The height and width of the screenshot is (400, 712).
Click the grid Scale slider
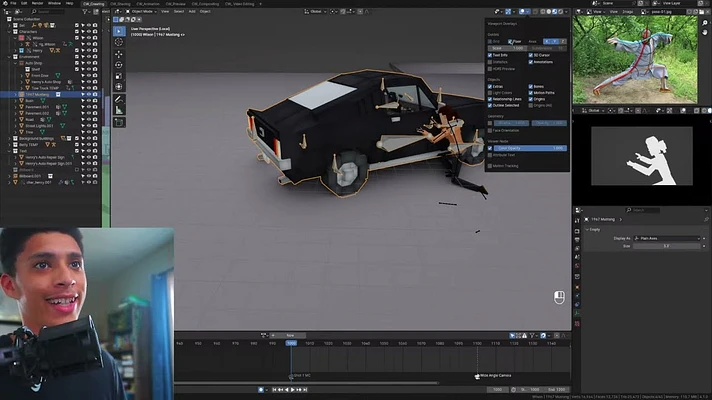(507, 48)
